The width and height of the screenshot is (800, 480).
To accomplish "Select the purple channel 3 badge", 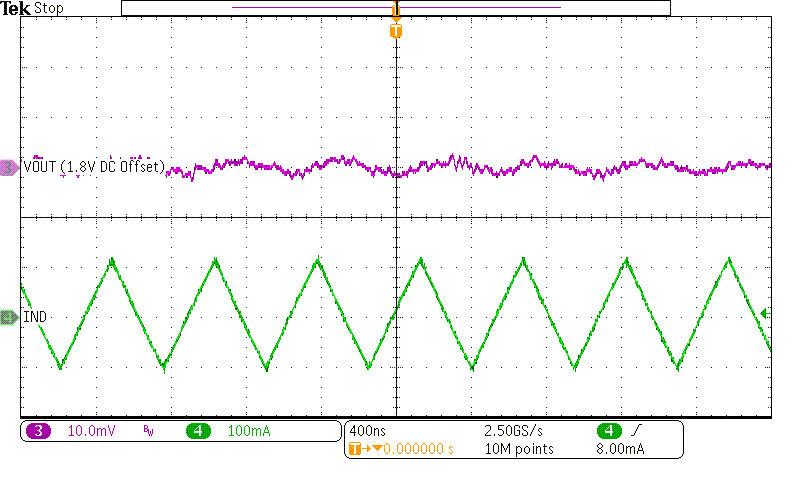I will click(38, 431).
